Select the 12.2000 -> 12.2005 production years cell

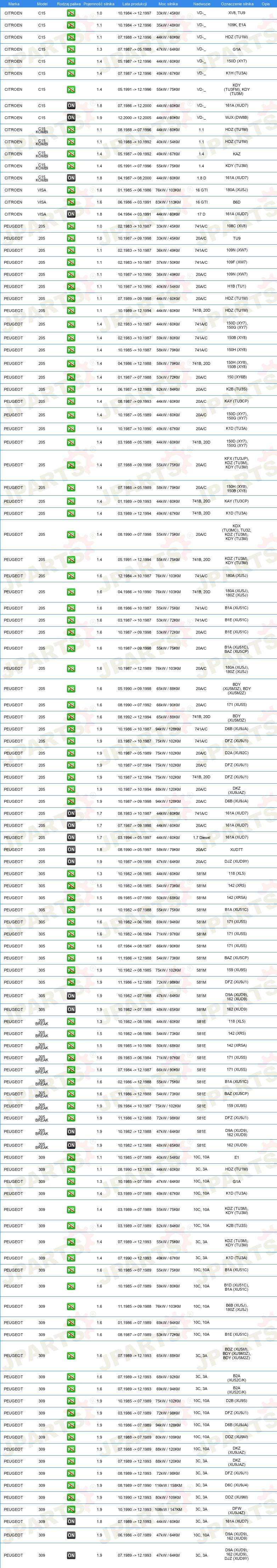pos(134,117)
